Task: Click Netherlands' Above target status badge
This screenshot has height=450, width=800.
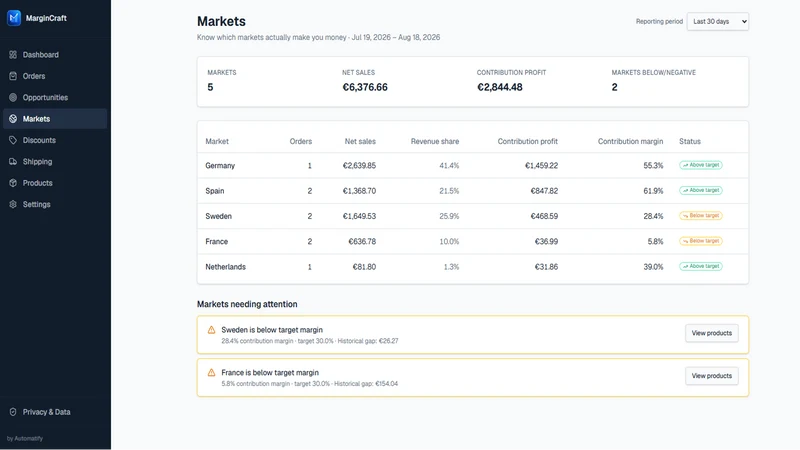Action: point(701,266)
